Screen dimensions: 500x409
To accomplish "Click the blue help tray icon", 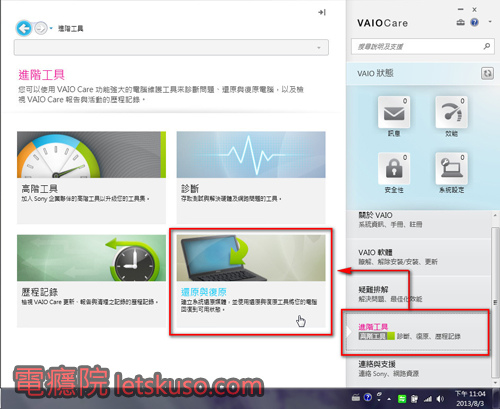I will [x=368, y=397].
